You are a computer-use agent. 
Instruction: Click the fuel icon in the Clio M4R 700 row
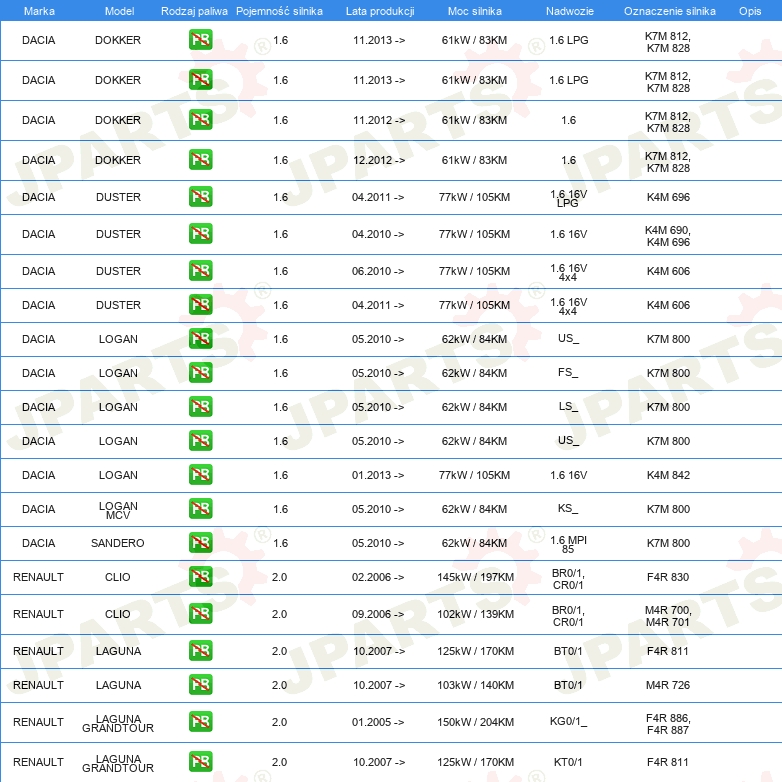click(x=200, y=613)
